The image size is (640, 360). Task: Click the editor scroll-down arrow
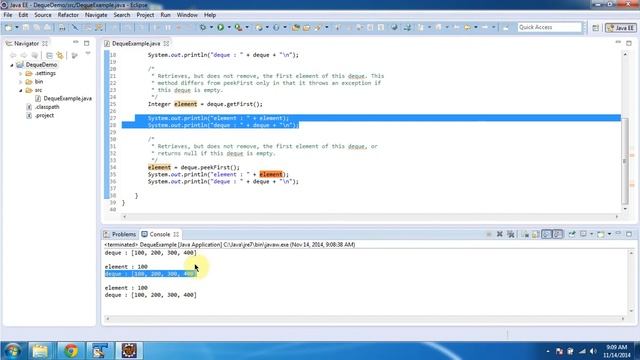coord(625,209)
